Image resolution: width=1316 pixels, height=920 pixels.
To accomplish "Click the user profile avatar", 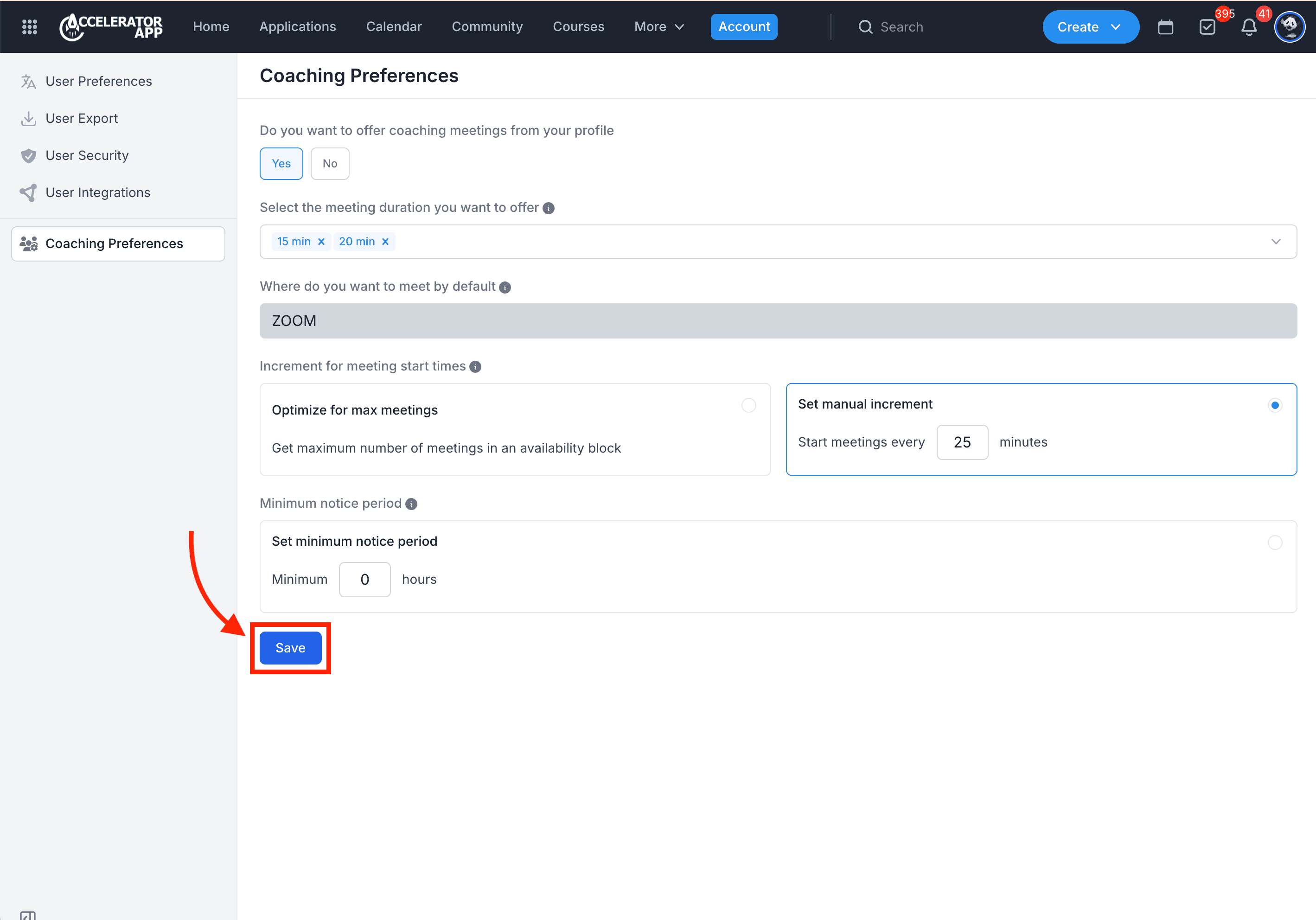I will [1289, 26].
